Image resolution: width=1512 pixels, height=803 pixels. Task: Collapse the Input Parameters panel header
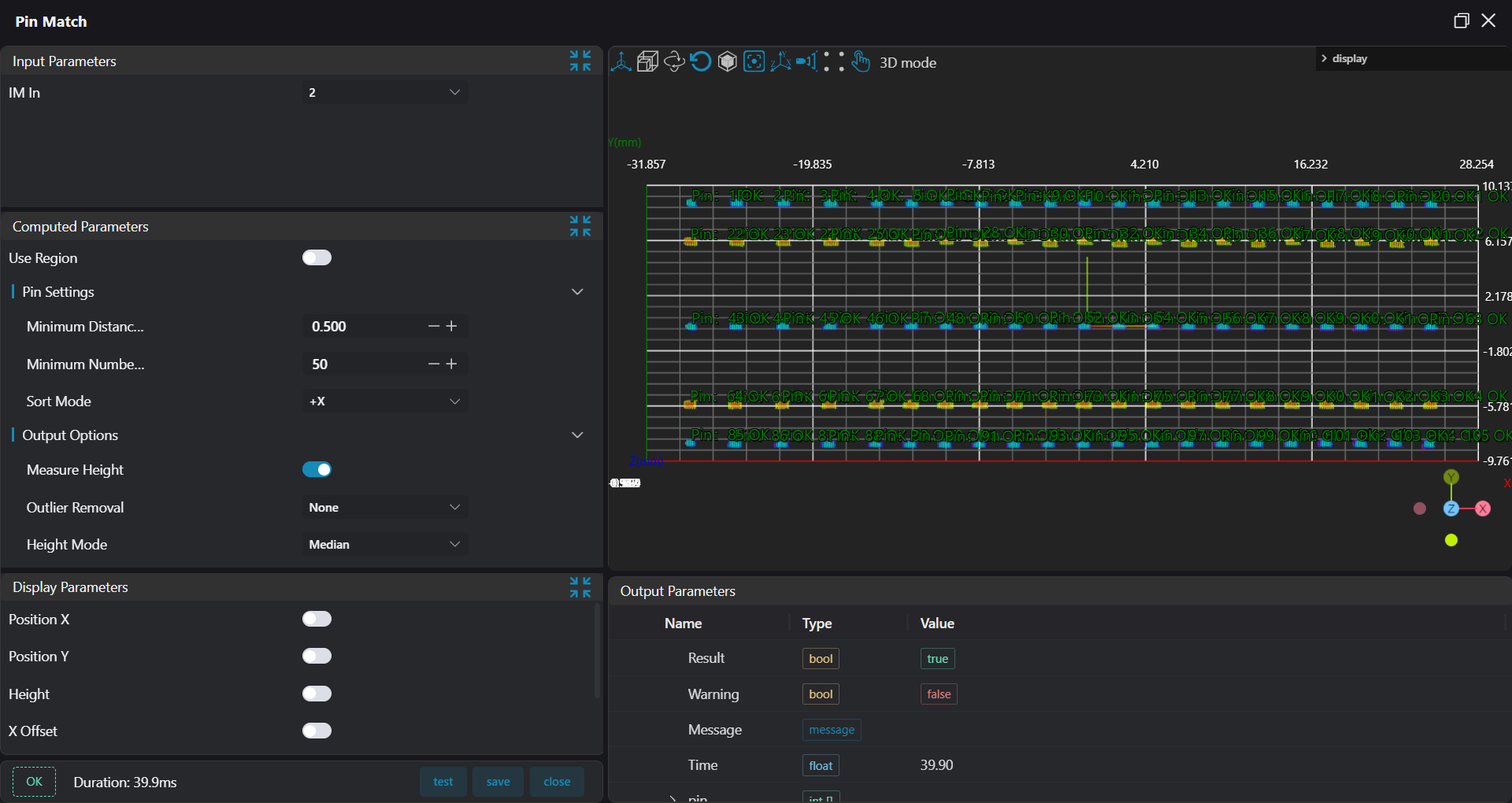click(580, 61)
